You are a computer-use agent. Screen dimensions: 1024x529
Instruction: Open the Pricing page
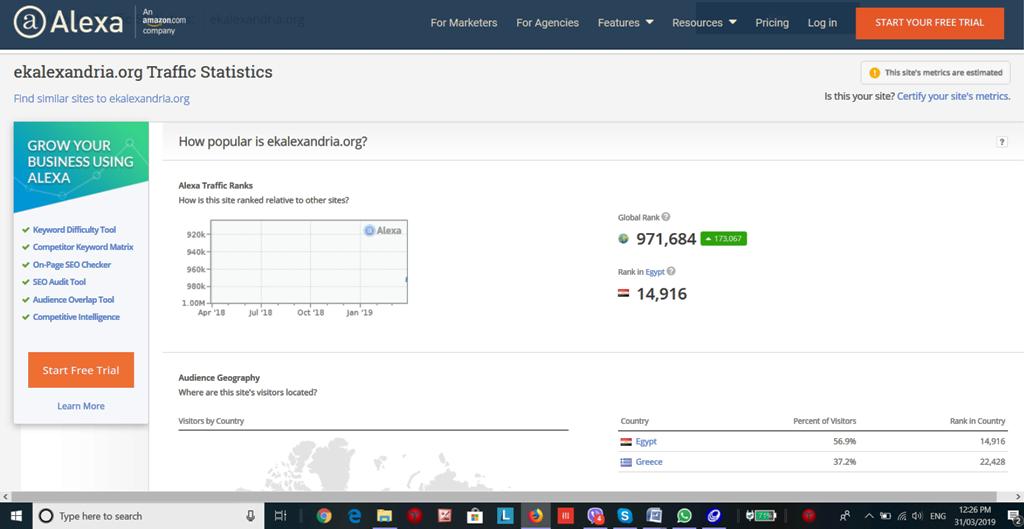click(771, 23)
